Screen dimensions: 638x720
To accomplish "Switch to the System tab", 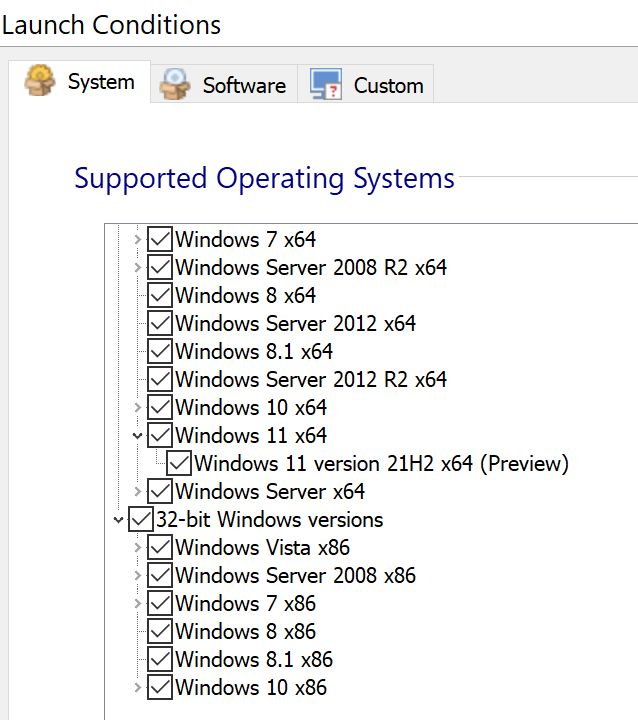I will pos(79,81).
